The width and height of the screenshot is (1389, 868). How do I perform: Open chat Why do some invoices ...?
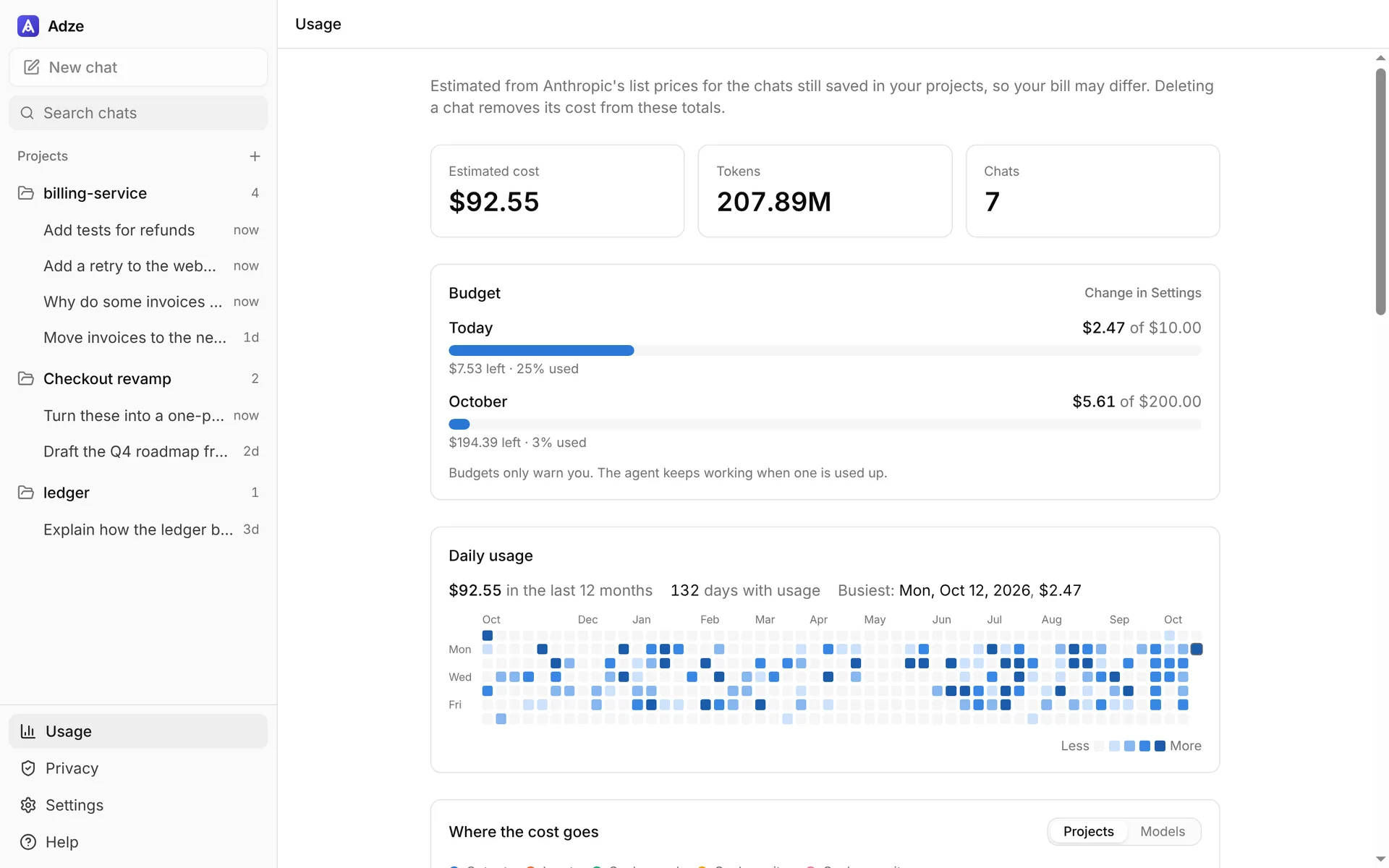138,302
